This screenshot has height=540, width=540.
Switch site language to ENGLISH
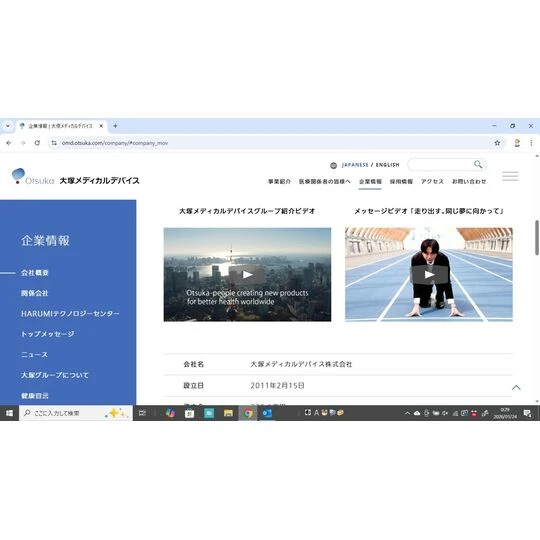click(x=387, y=165)
